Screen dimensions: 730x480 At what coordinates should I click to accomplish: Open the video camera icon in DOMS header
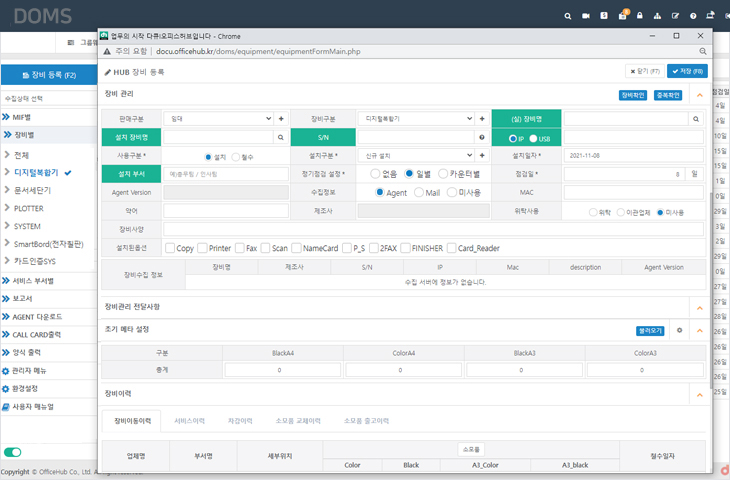586,16
